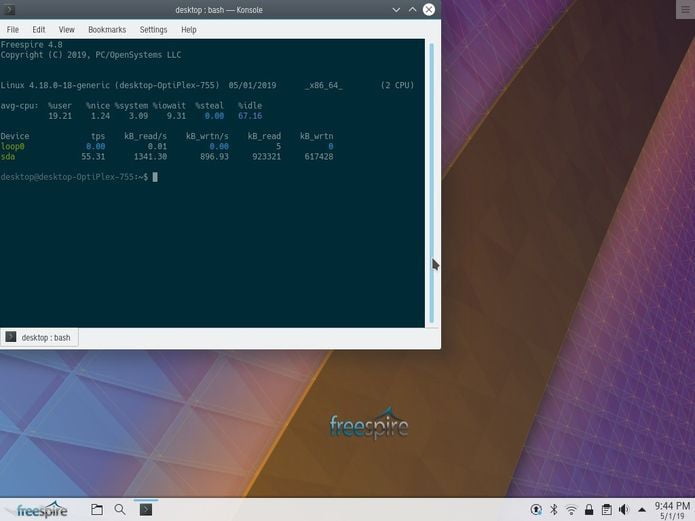This screenshot has height=521, width=695.
Task: Click the %idle value 67.16
Action: pos(250,116)
